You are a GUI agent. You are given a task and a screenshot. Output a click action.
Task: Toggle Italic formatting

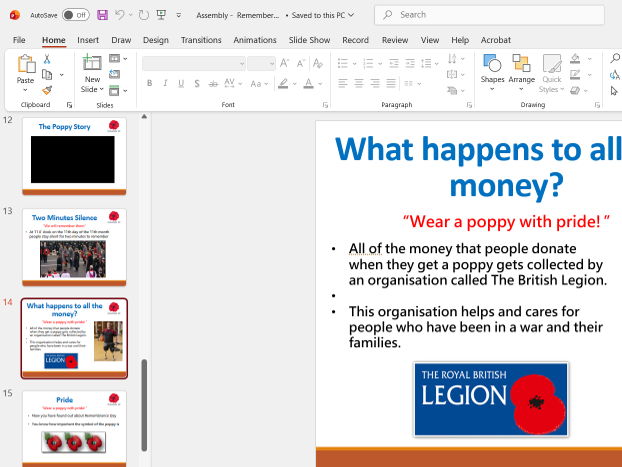click(165, 83)
